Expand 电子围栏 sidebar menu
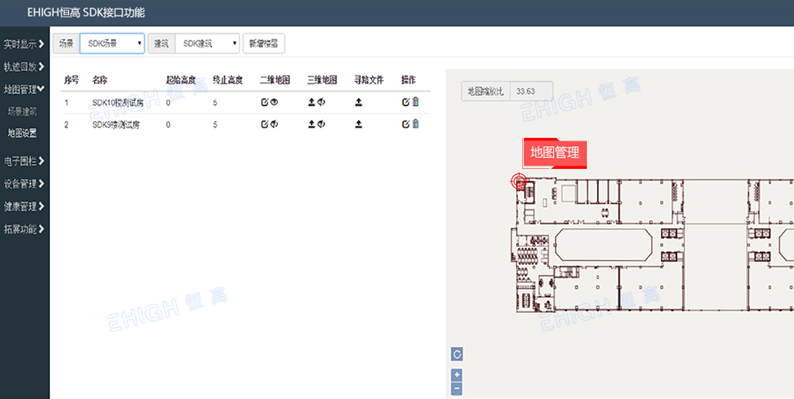This screenshot has width=794, height=399. pos(24,161)
